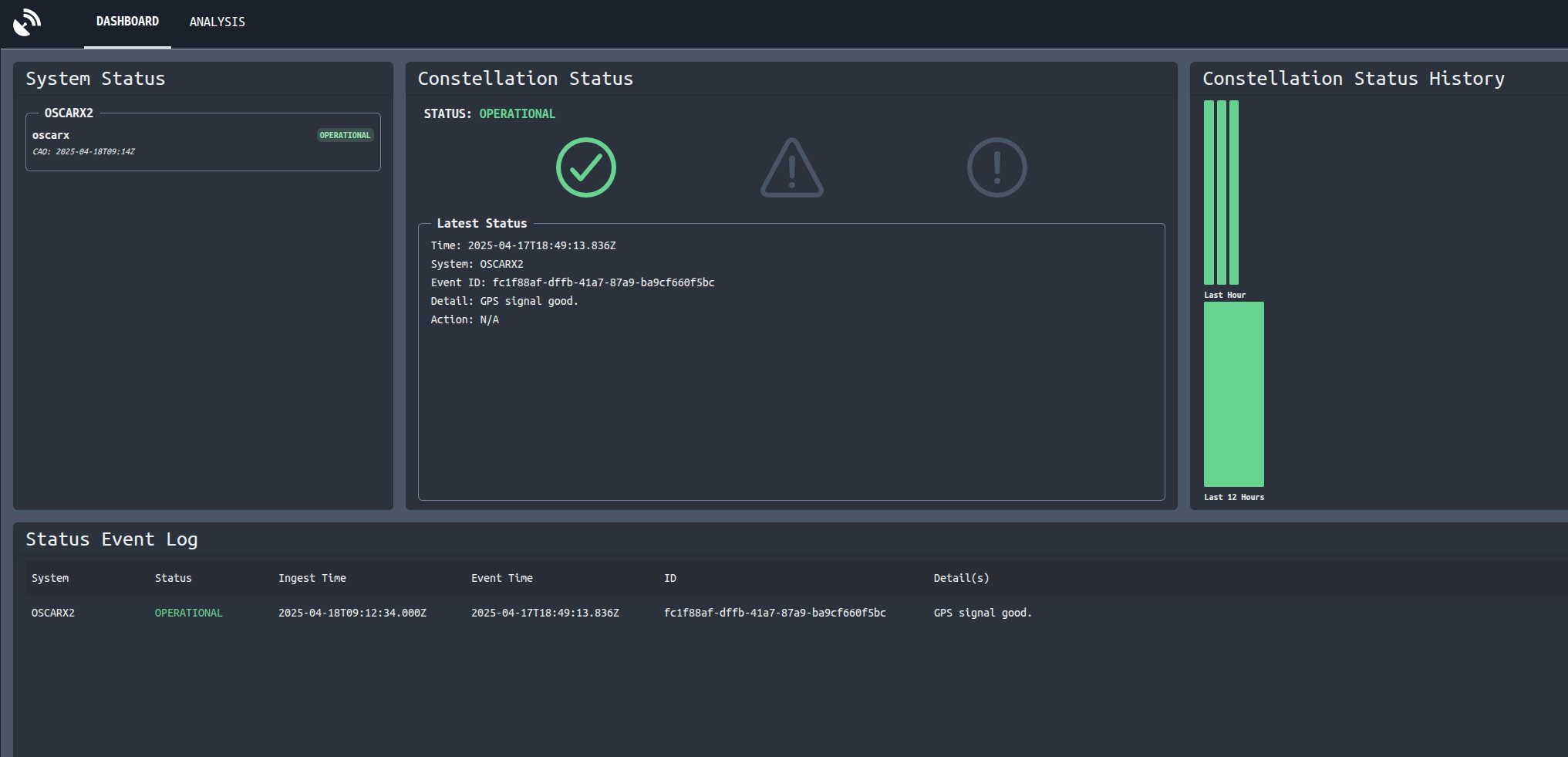Click OPERATIONAL status in event log row
Screen dimensions: 1568x757
189,613
